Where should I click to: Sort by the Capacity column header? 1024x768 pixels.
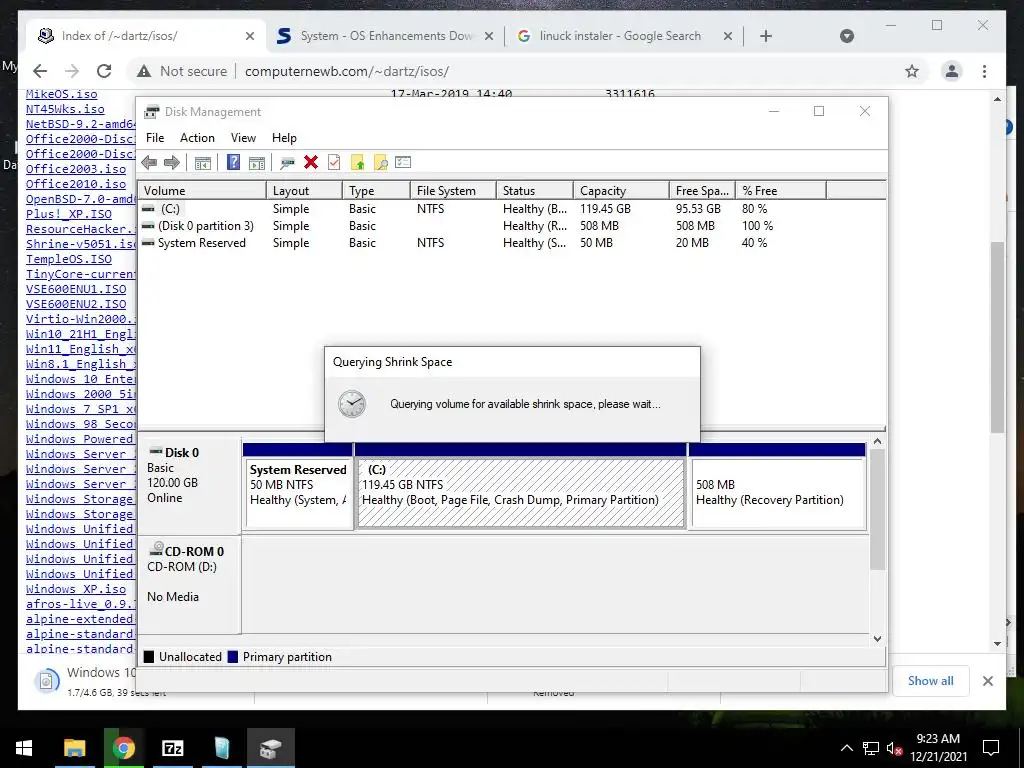tap(621, 191)
